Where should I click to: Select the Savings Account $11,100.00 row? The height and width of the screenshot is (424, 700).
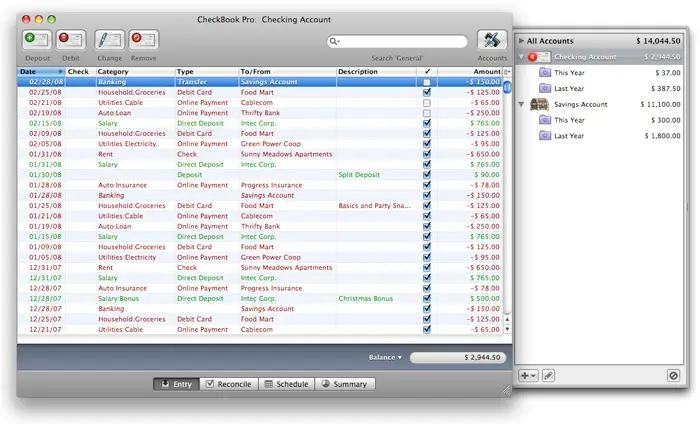(600, 104)
